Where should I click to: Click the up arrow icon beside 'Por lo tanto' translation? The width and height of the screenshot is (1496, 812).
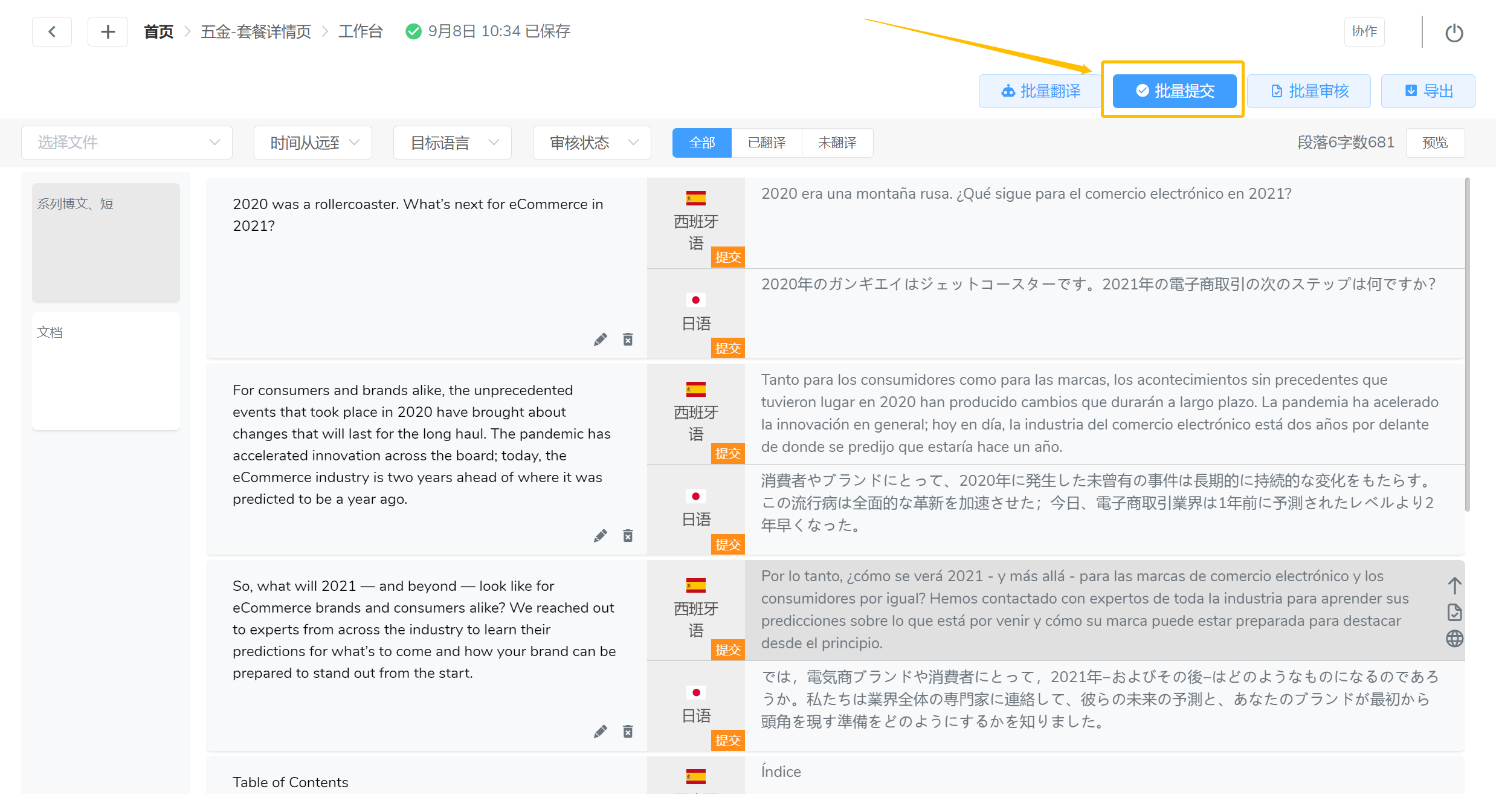(1454, 585)
